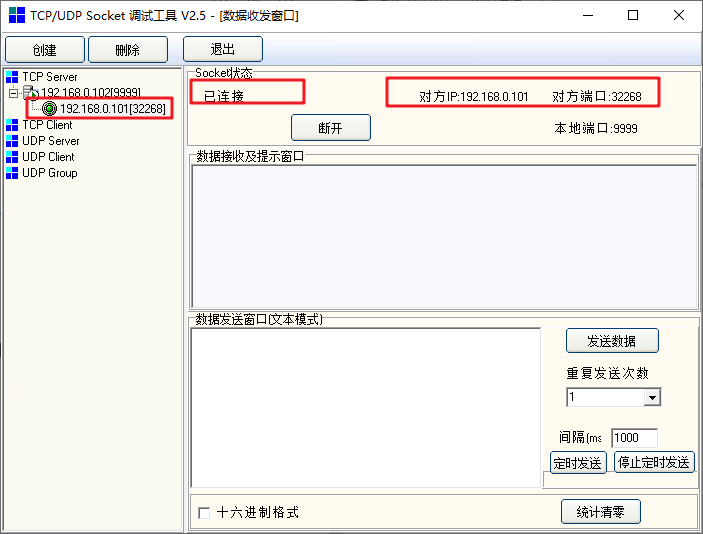Click inside the 数据发送窗口 send text area
This screenshot has width=703, height=534.
[x=365, y=408]
